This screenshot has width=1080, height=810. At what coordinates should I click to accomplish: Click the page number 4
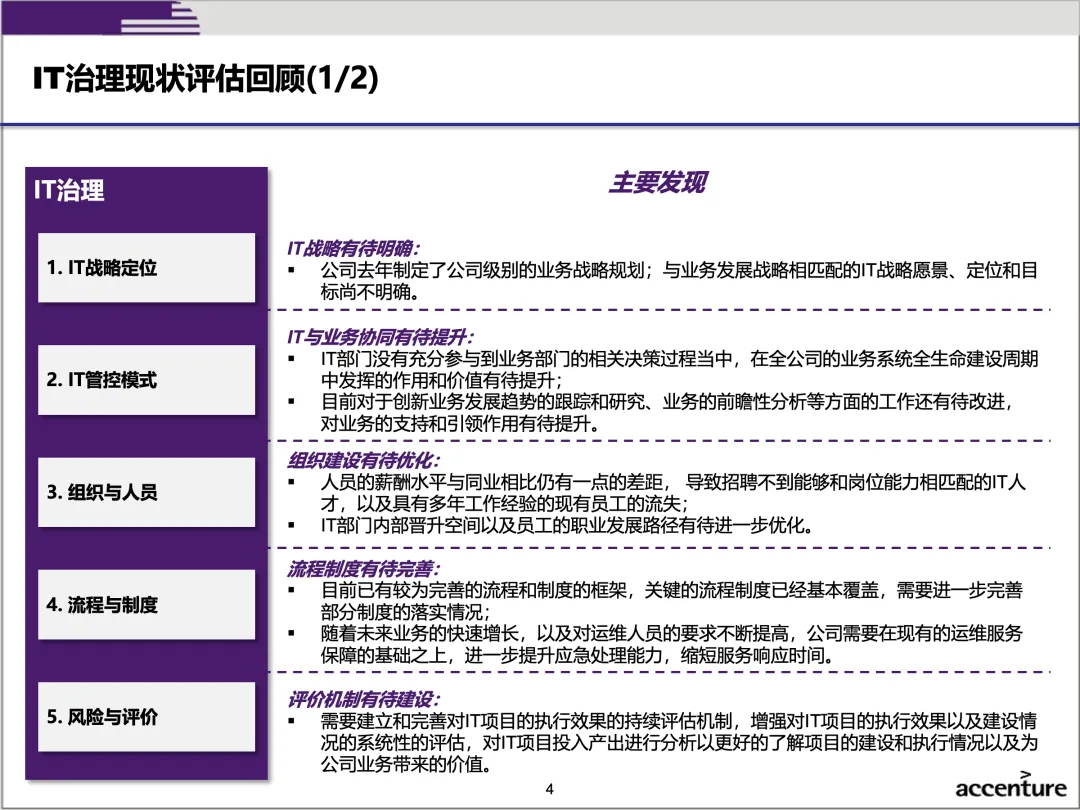tap(550, 789)
